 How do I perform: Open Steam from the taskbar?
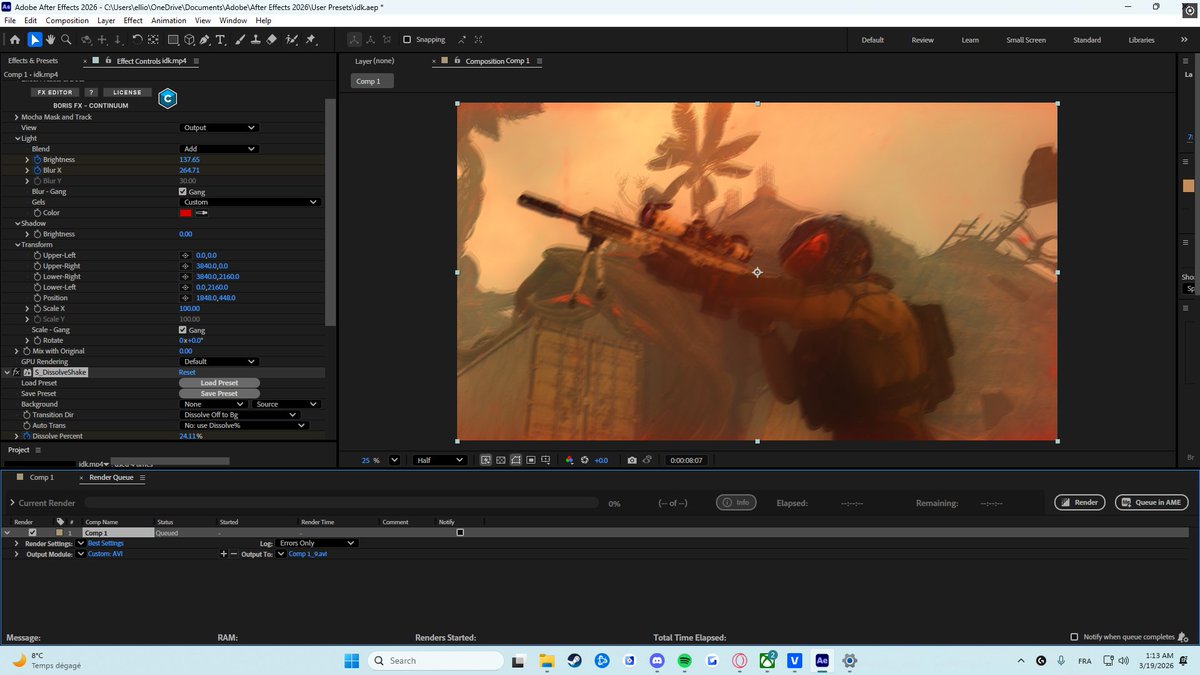click(x=574, y=660)
